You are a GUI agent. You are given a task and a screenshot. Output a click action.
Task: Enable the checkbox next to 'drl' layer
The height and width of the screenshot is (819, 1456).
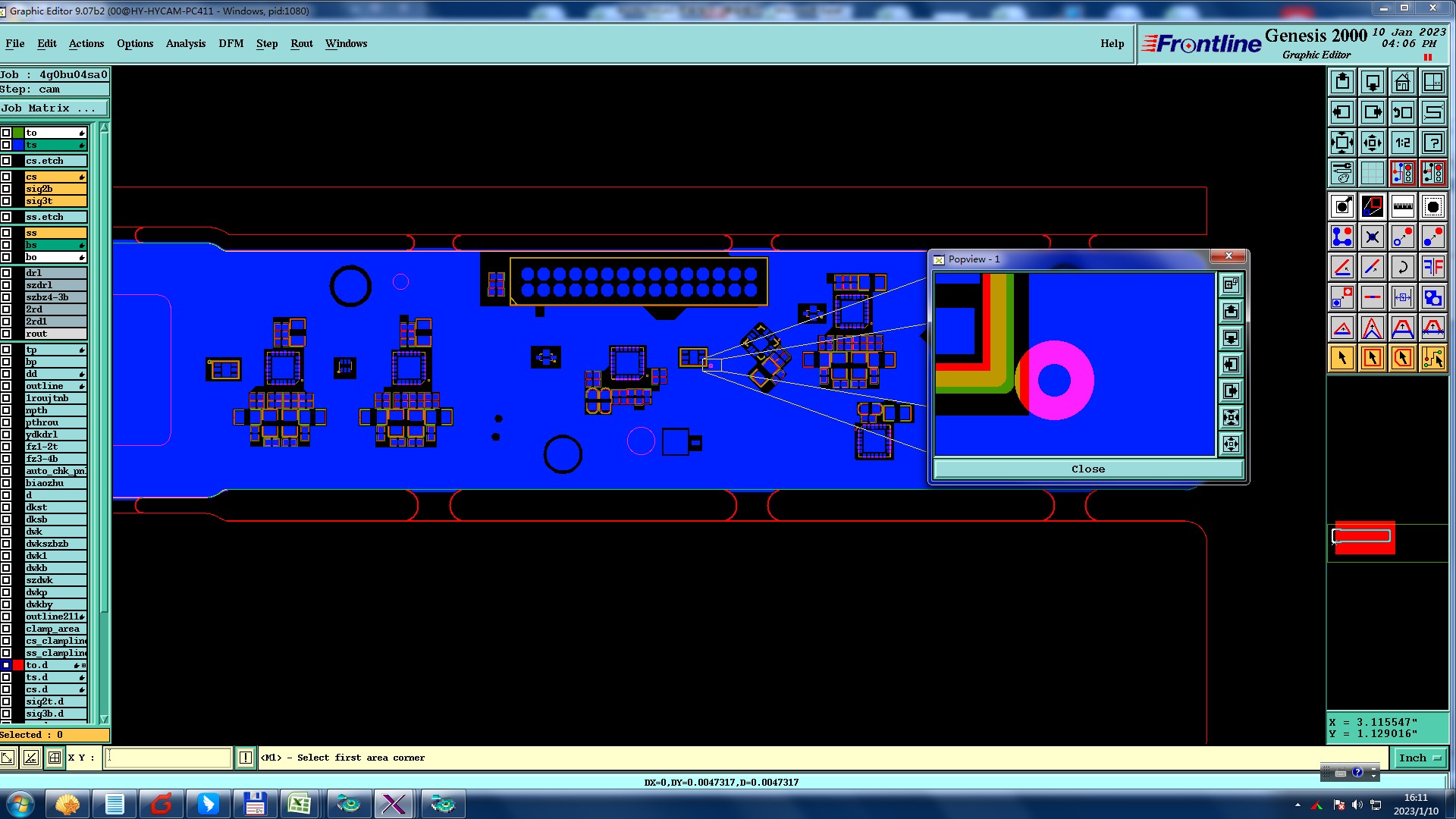(x=6, y=273)
